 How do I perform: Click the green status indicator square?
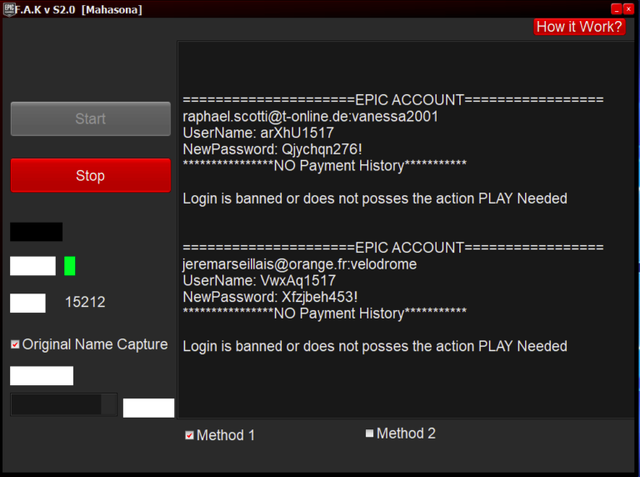tap(70, 266)
